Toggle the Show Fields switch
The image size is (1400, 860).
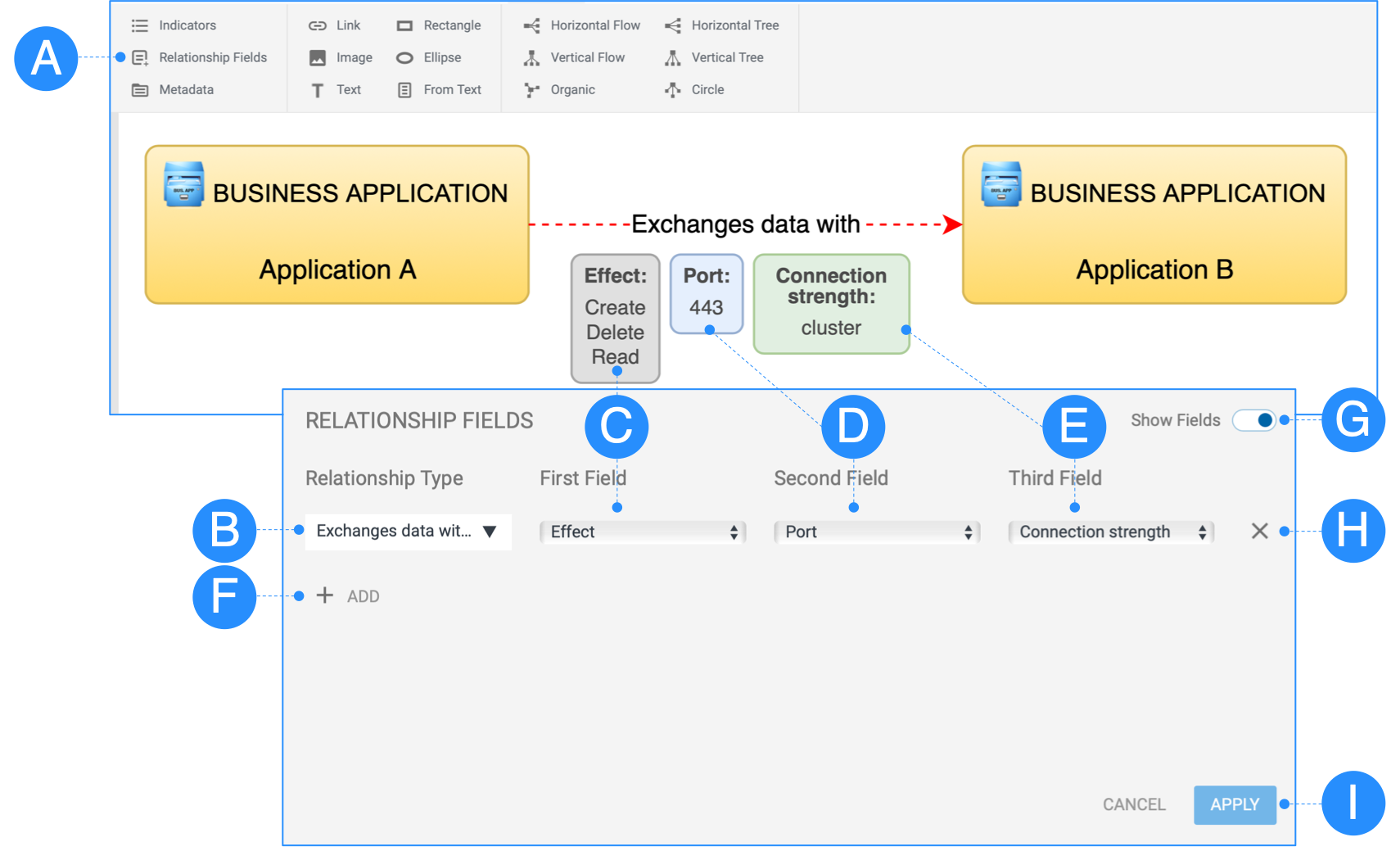[1254, 420]
